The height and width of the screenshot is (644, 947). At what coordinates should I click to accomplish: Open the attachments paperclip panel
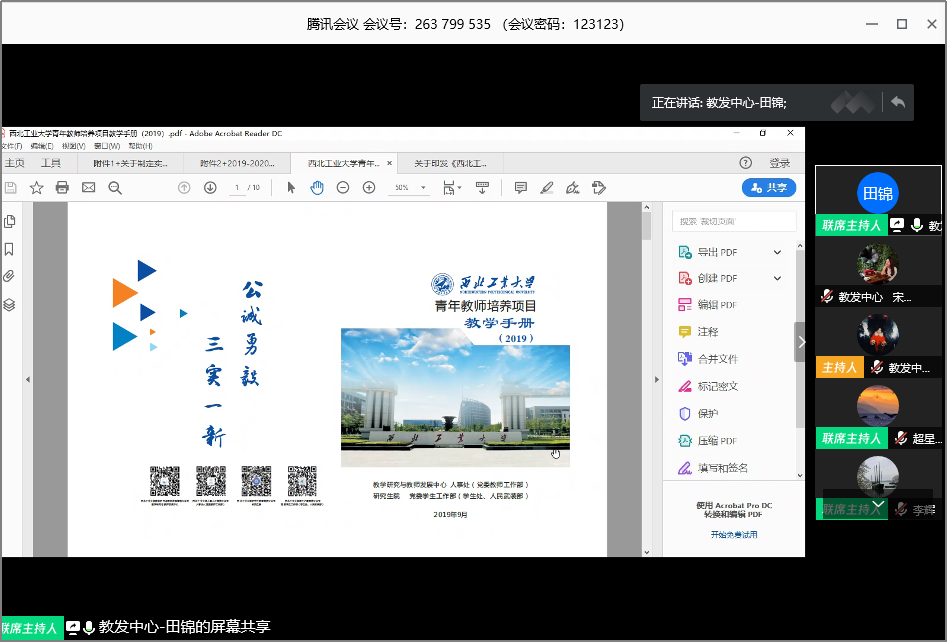tap(9, 277)
